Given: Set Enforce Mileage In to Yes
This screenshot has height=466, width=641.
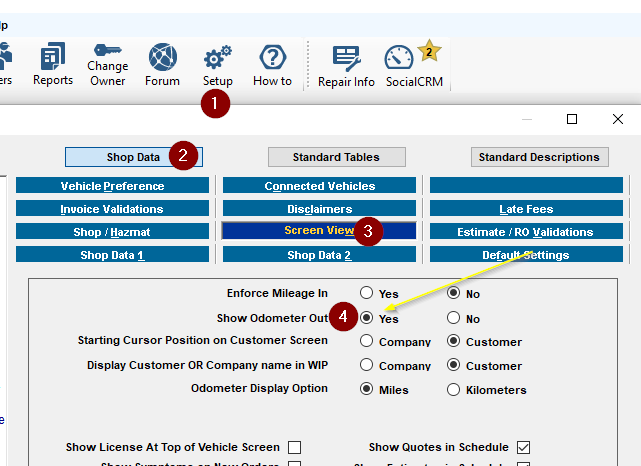Looking at the screenshot, I should point(366,293).
